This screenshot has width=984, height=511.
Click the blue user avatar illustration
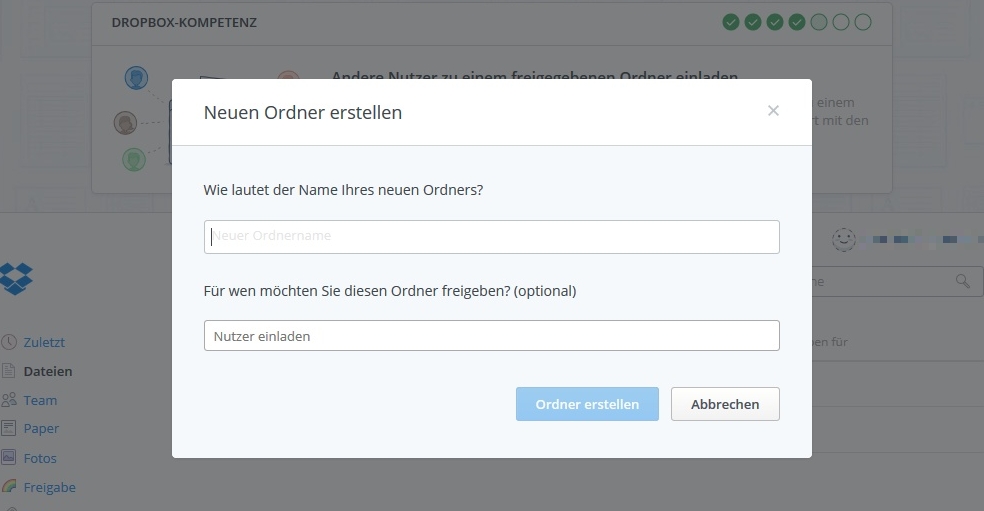pyautogui.click(x=137, y=78)
